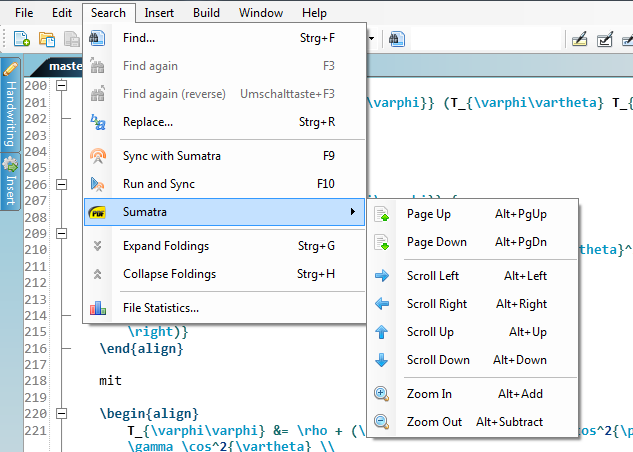This screenshot has height=452, width=633.
Task: Click the \begin{align} code on line 220
Action: point(149,414)
